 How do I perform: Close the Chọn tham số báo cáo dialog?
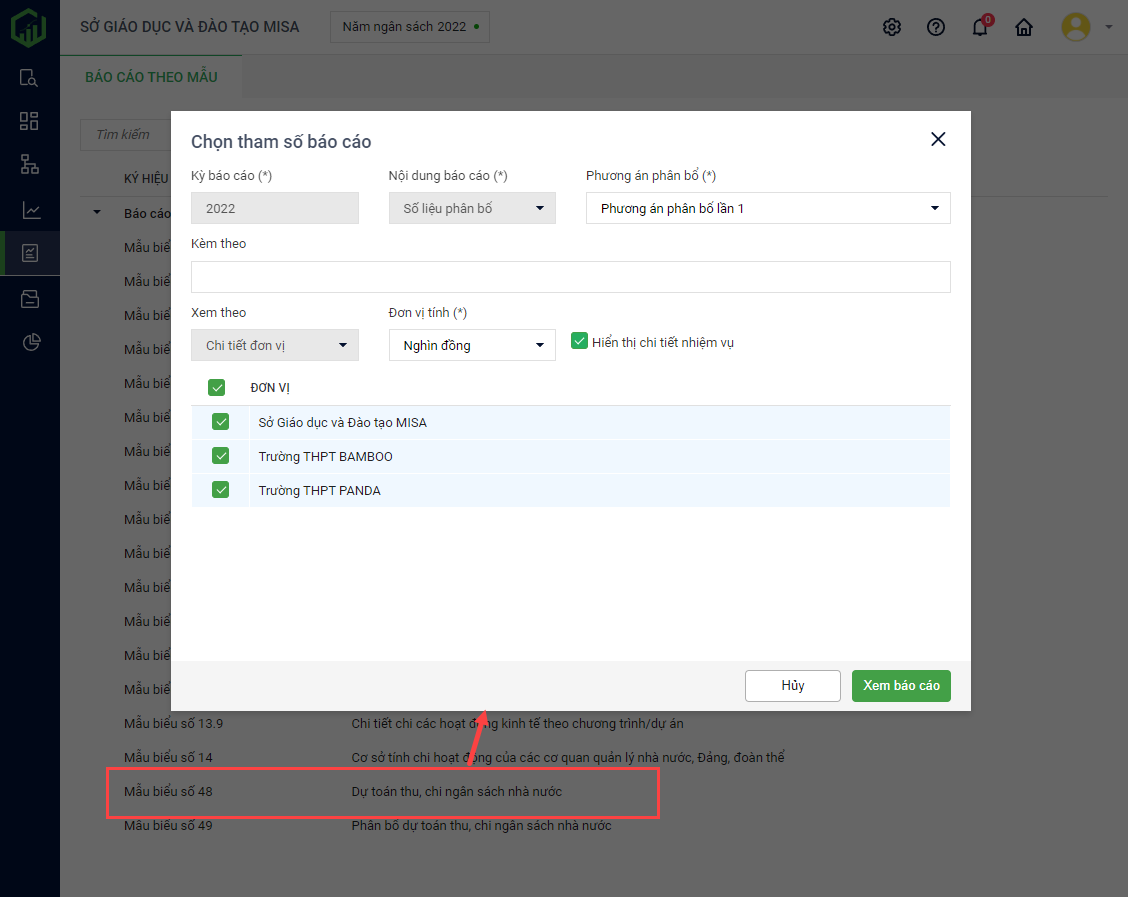click(x=938, y=140)
